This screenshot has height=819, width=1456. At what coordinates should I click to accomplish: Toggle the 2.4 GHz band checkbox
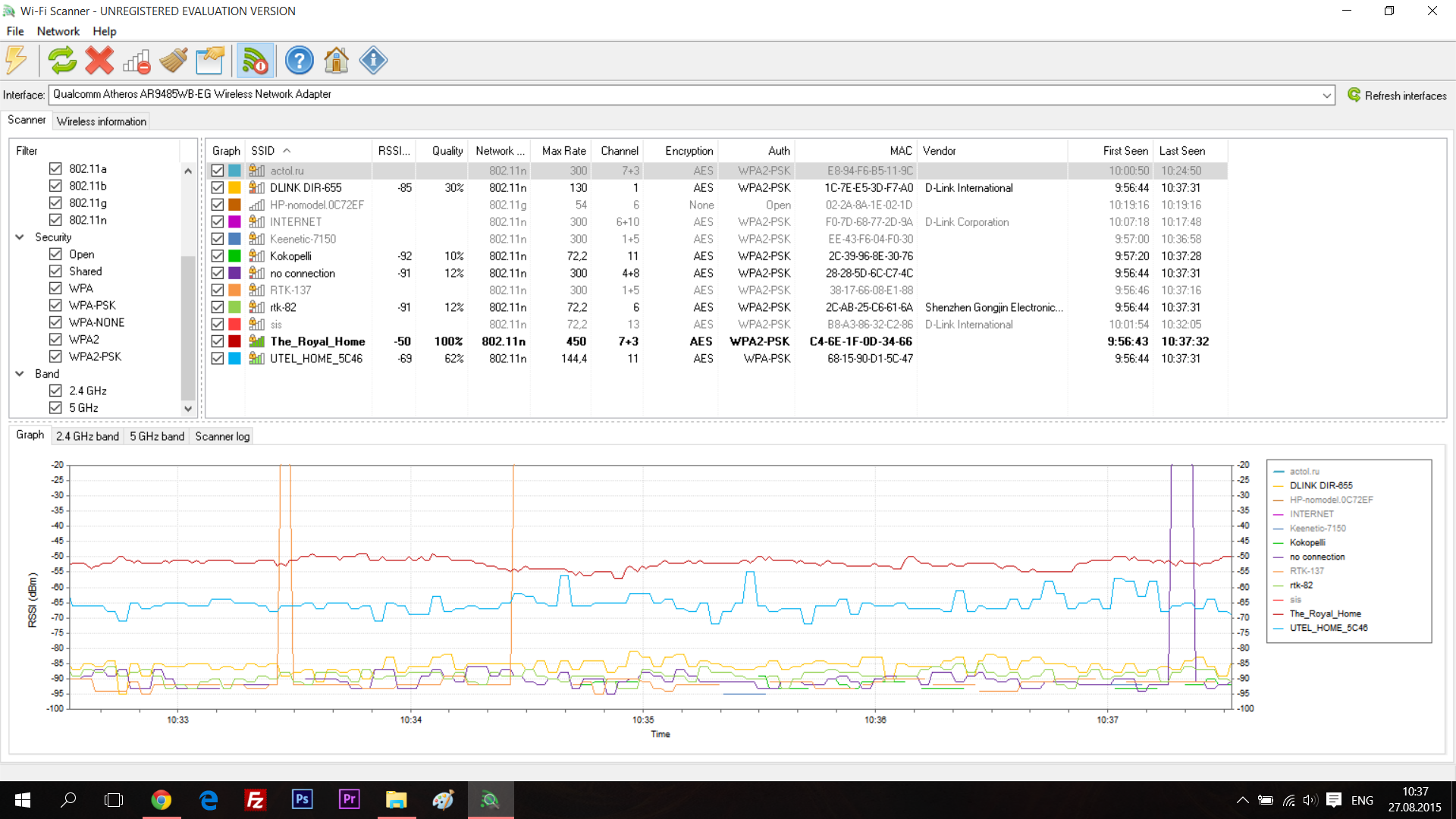[x=55, y=391]
